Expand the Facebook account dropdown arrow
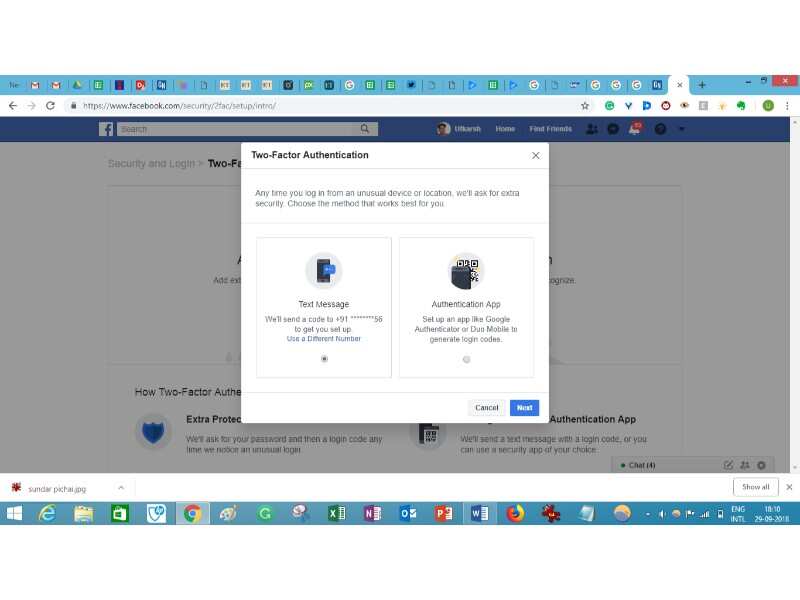800x600 pixels. pos(681,129)
